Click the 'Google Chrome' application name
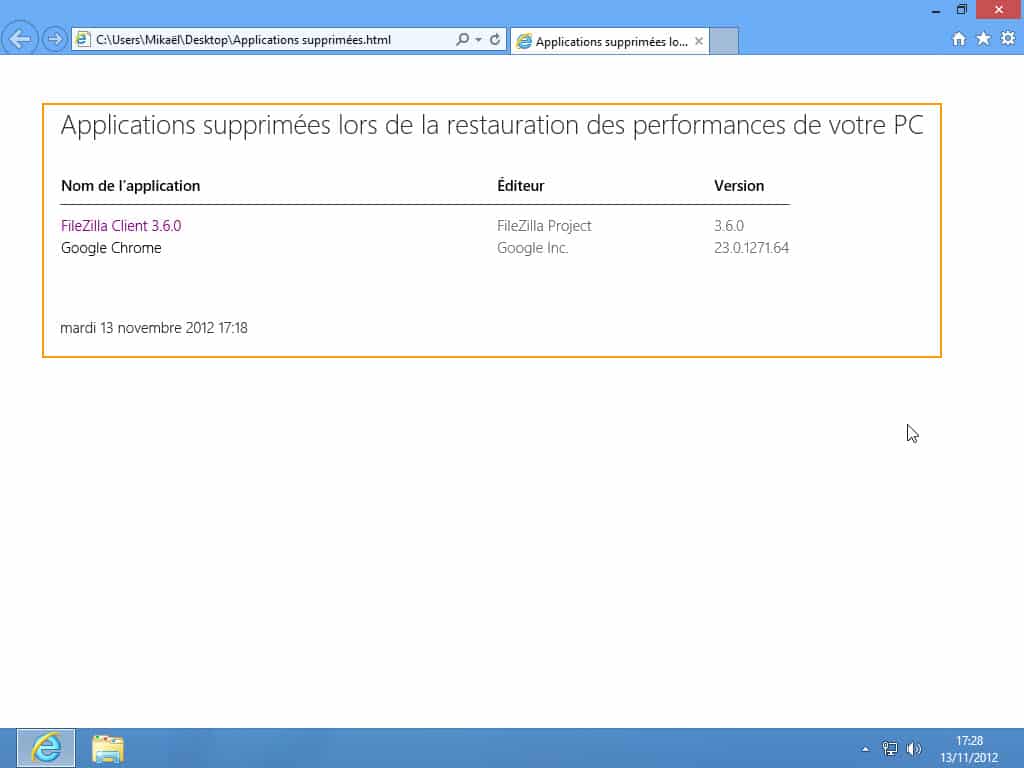The width and height of the screenshot is (1024, 768). point(111,248)
